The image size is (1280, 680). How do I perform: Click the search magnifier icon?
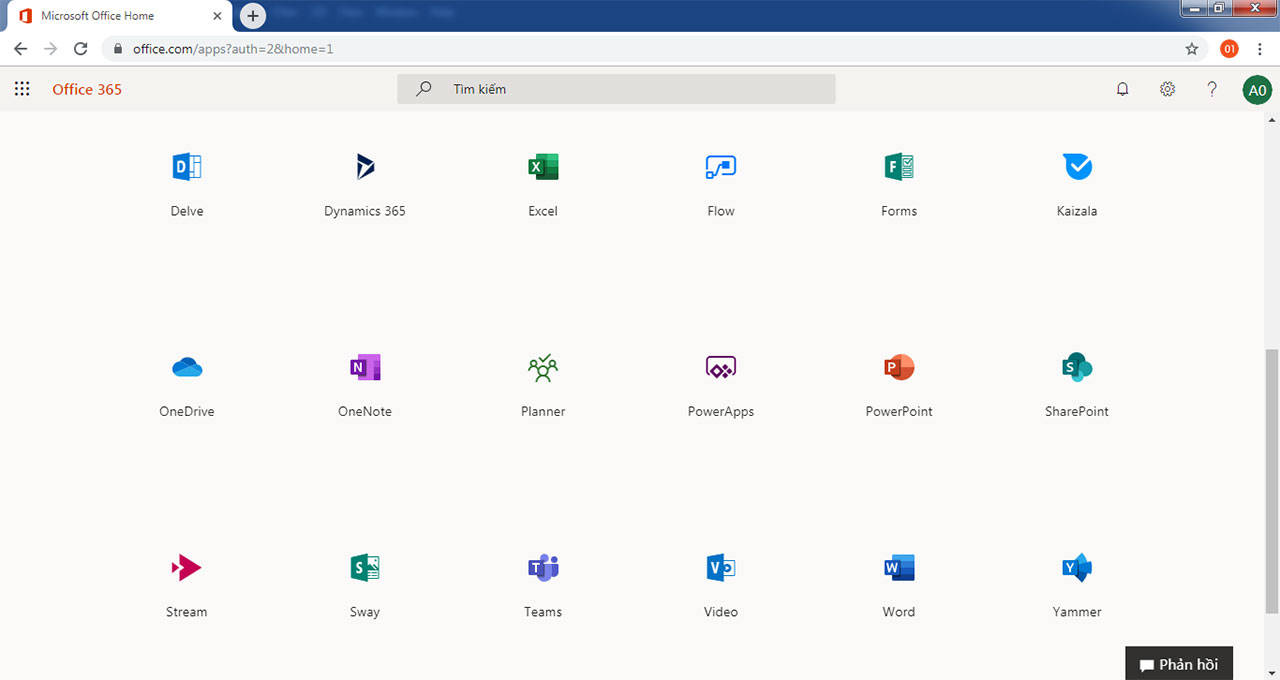pos(424,89)
